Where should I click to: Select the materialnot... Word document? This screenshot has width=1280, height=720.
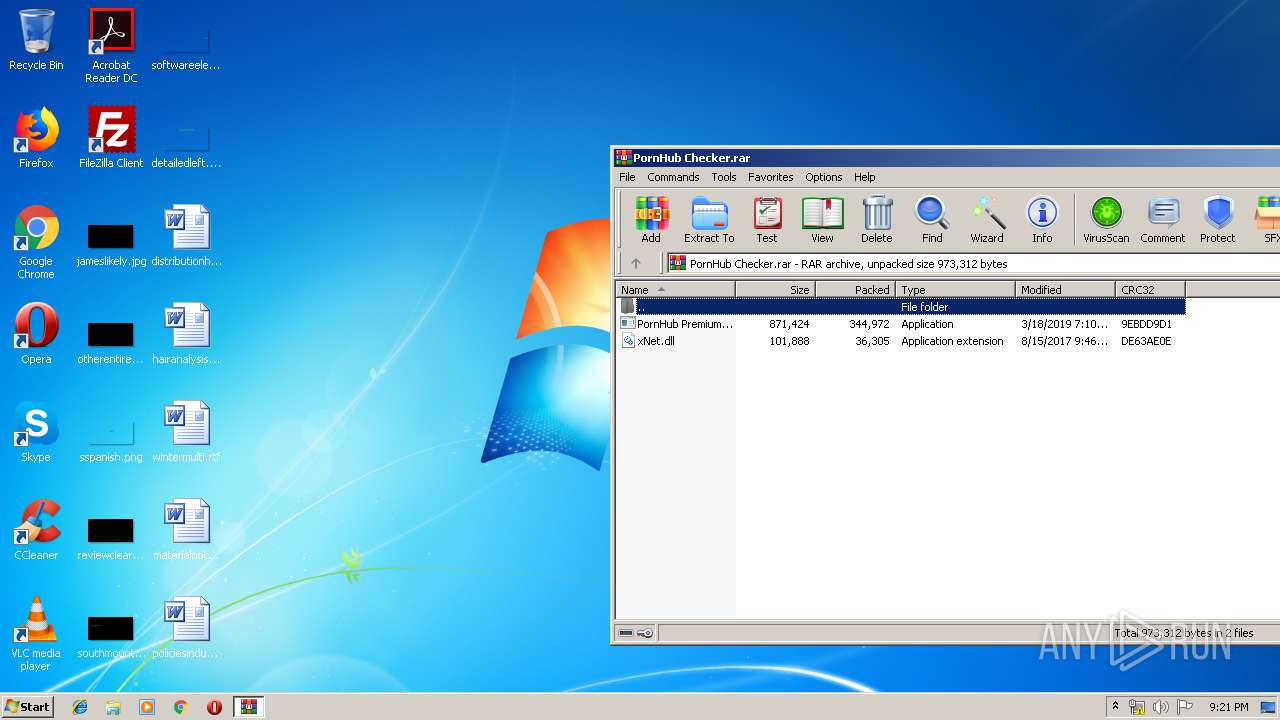(186, 530)
